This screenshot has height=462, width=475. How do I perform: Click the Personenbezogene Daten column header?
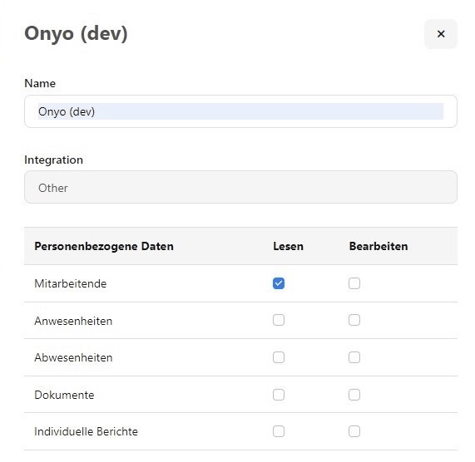104,246
